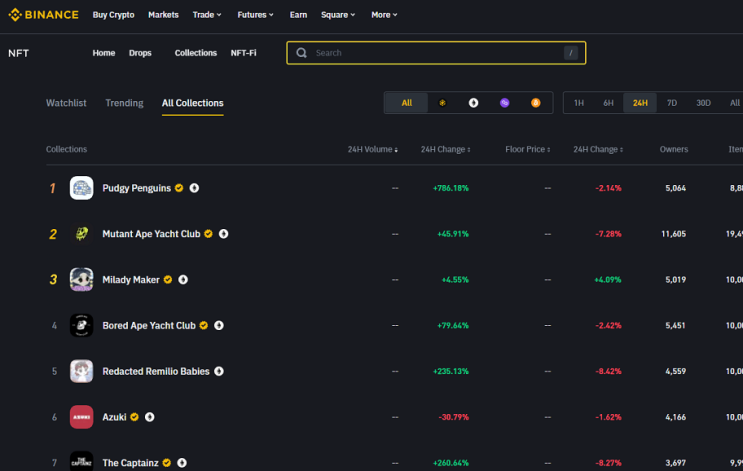Select the 7D time range
The image size is (743, 471).
pos(672,103)
